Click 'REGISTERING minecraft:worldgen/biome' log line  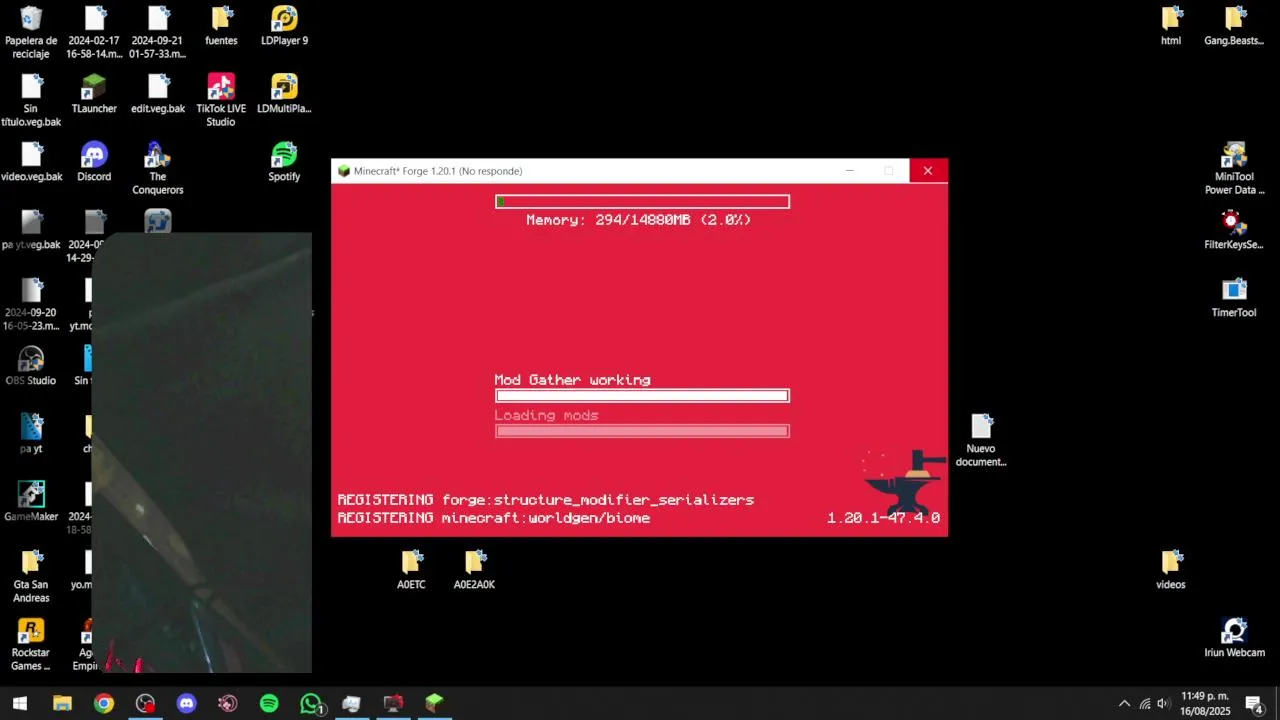pyautogui.click(x=494, y=518)
